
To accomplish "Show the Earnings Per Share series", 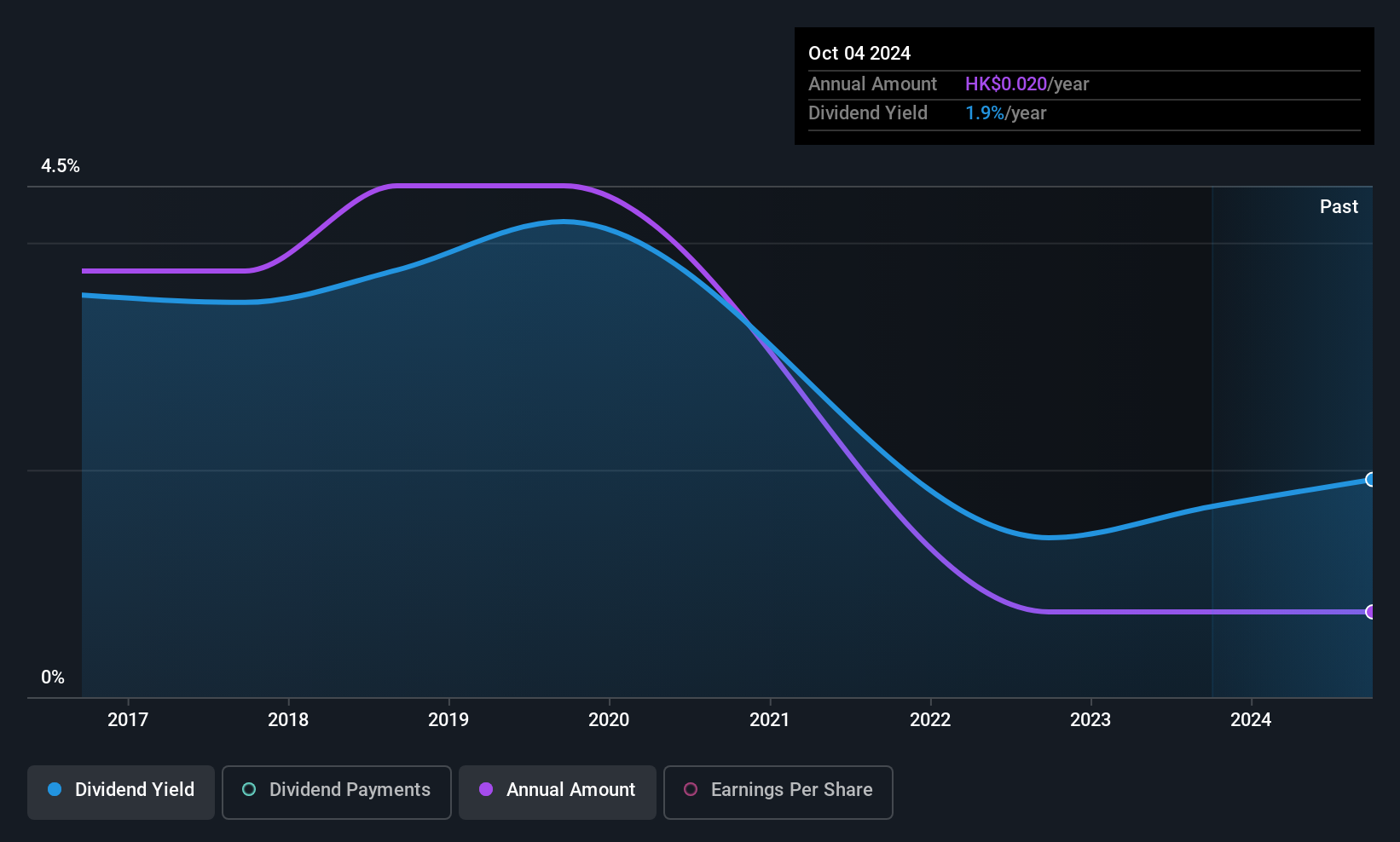I will point(778,792).
